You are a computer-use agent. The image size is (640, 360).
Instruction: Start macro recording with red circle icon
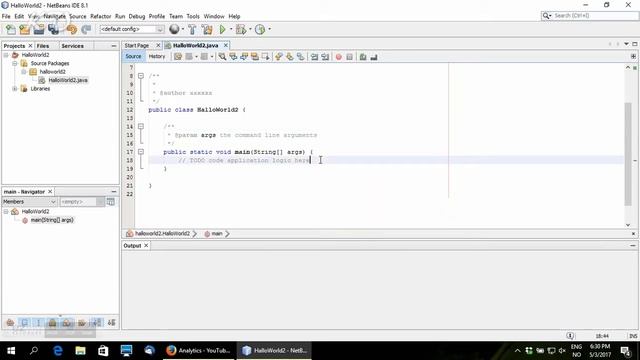tap(338, 57)
